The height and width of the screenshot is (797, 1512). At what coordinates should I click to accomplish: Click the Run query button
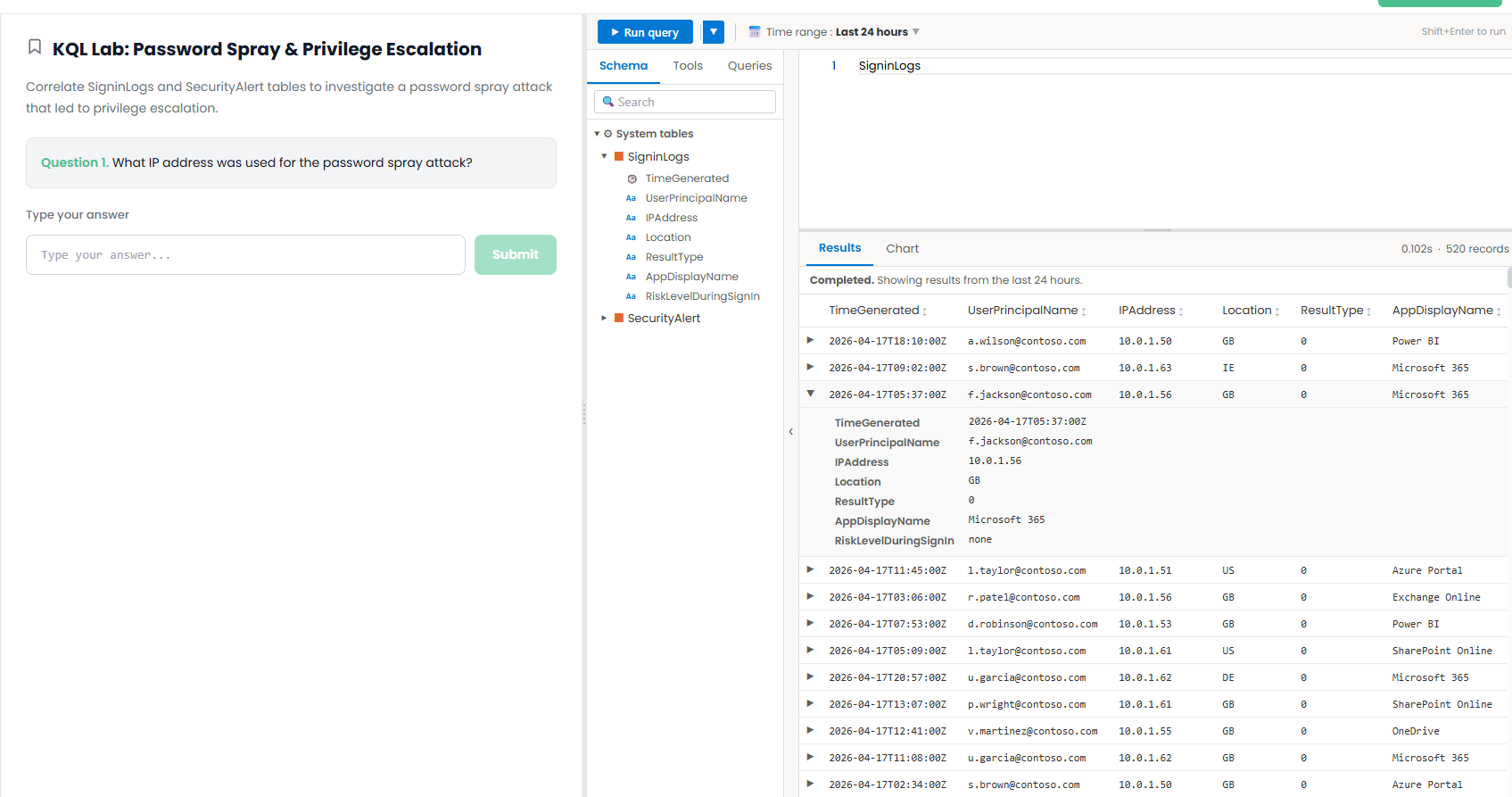(x=645, y=32)
